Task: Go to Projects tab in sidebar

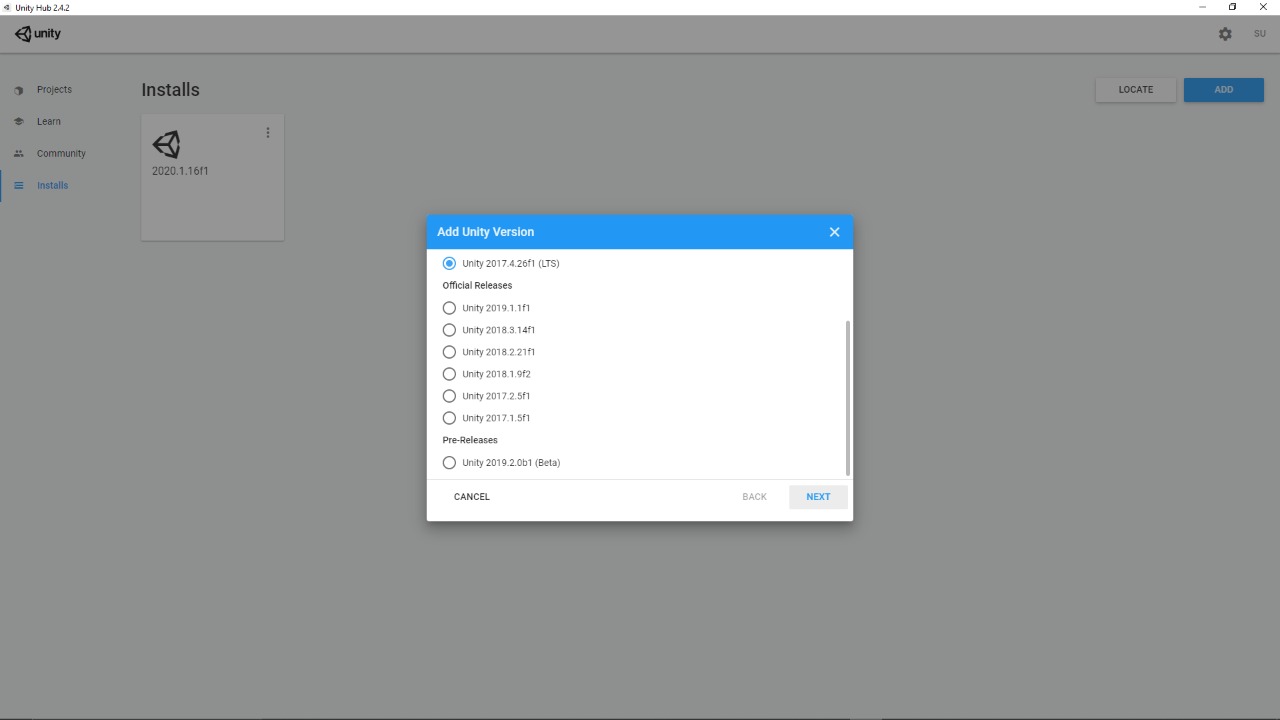Action: (54, 90)
